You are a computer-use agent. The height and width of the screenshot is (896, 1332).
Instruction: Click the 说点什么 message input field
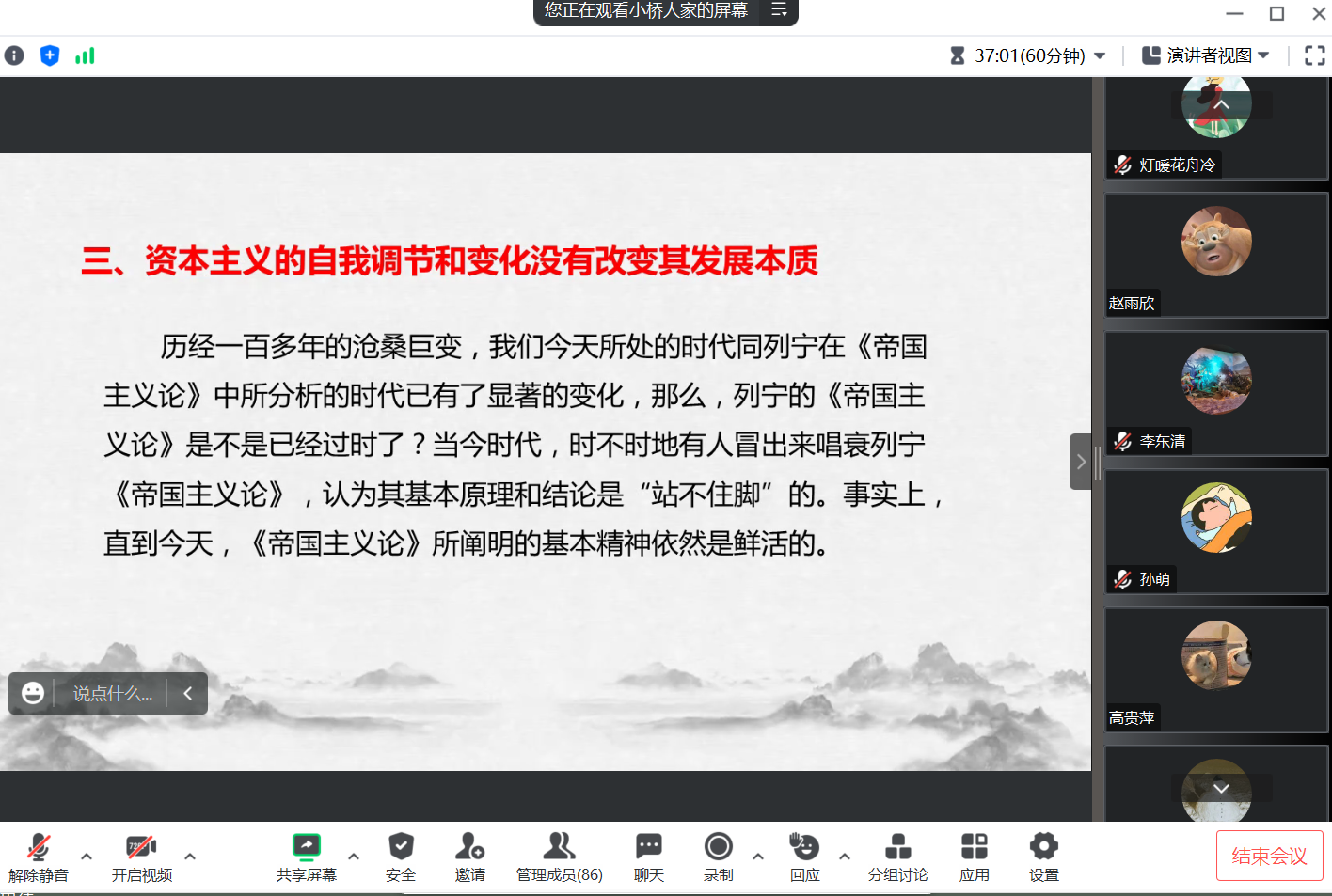pos(113,693)
